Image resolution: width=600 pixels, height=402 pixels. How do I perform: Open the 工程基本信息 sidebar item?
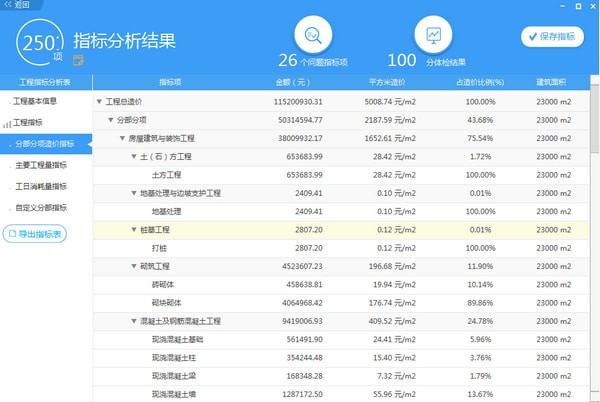[41, 101]
